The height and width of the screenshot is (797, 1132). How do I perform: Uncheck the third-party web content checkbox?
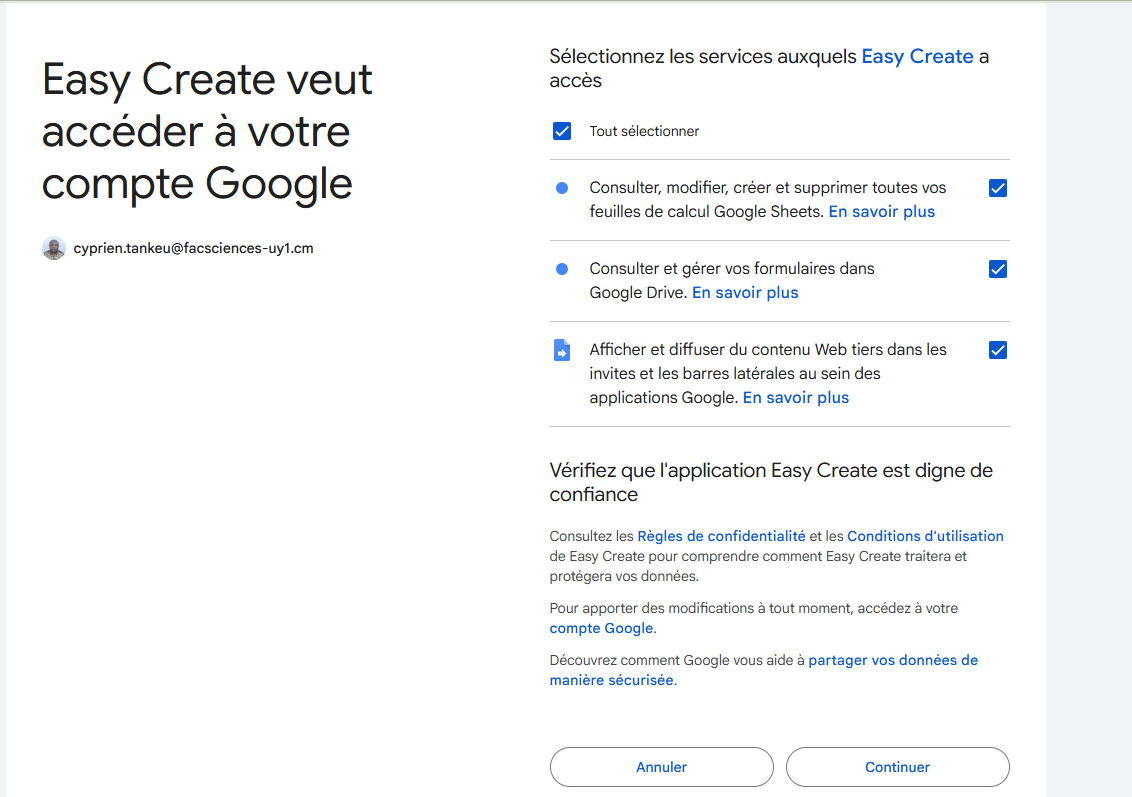(x=997, y=350)
